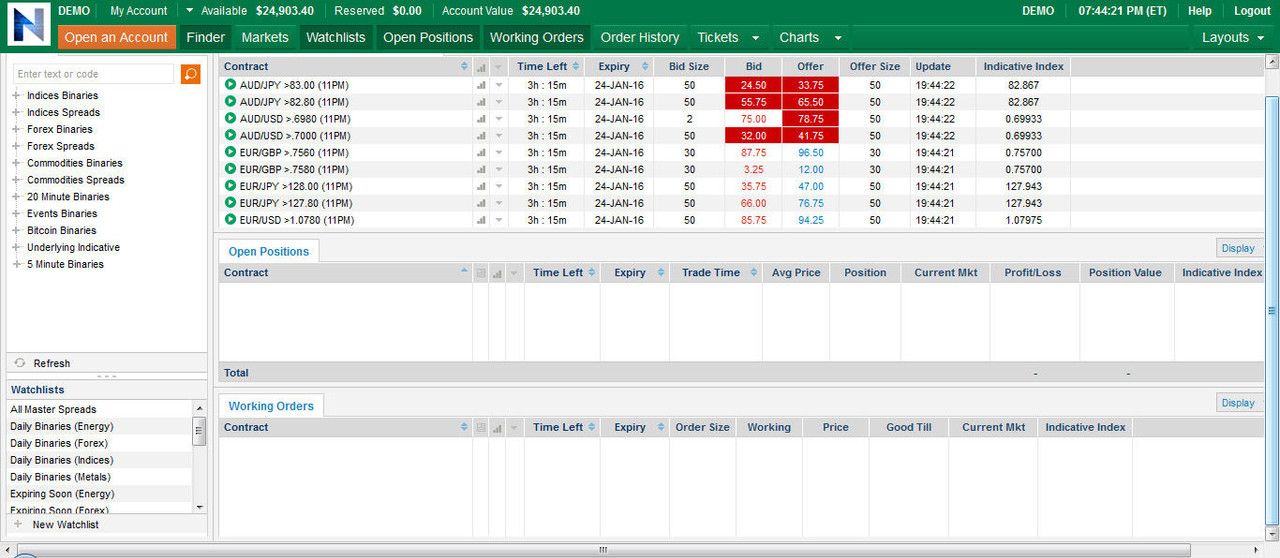Toggle sort on Time Left column in market list

(575, 67)
